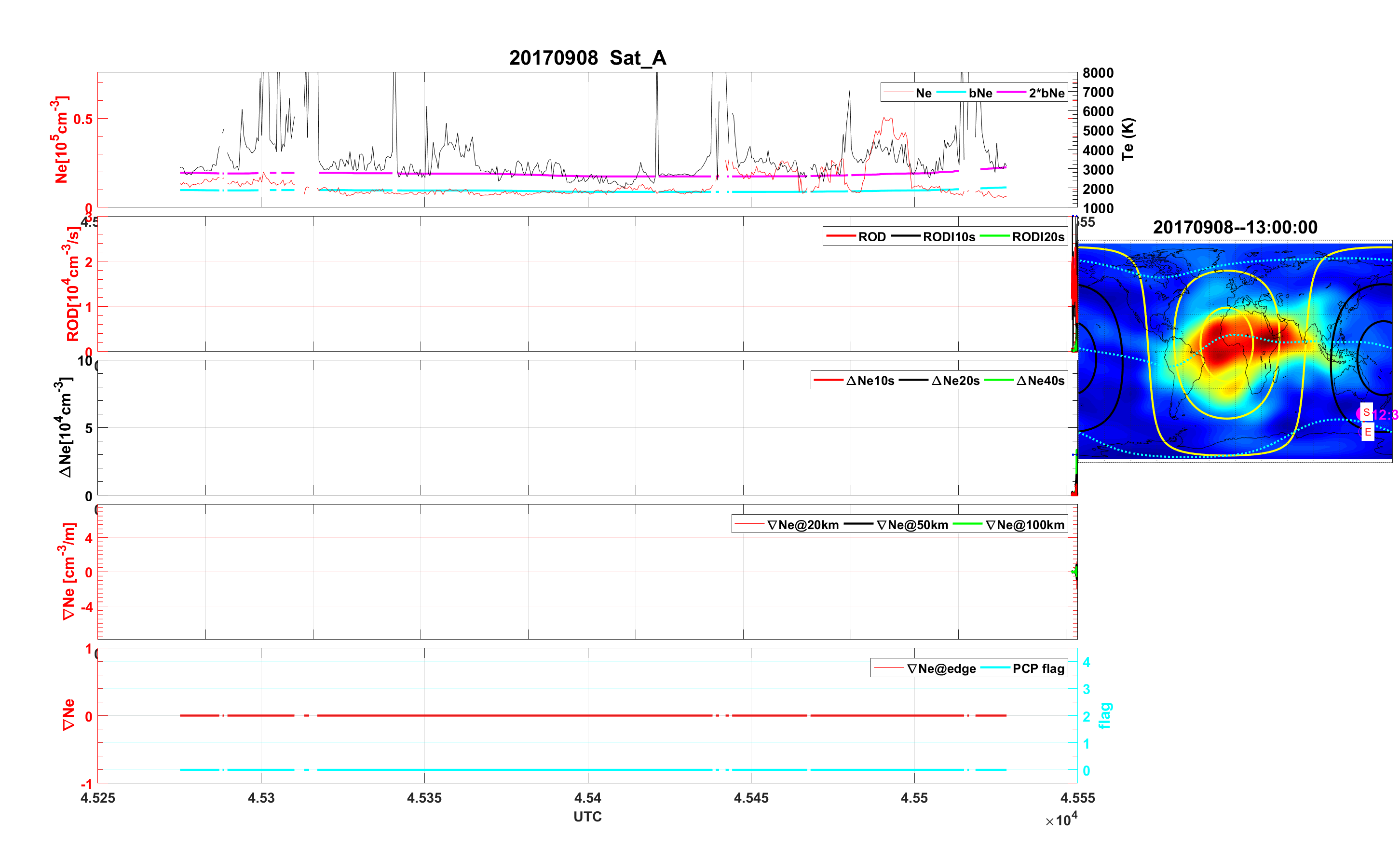Screen dimensions: 1400x847
Task: Click the UTC x-axis label
Action: click(587, 816)
